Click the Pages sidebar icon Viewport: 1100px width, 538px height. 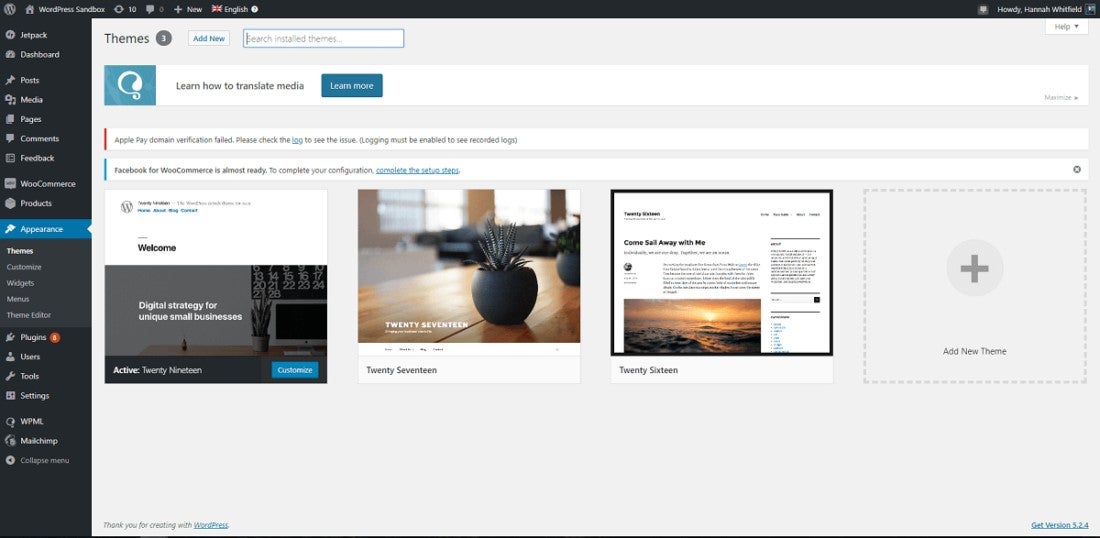[10, 119]
